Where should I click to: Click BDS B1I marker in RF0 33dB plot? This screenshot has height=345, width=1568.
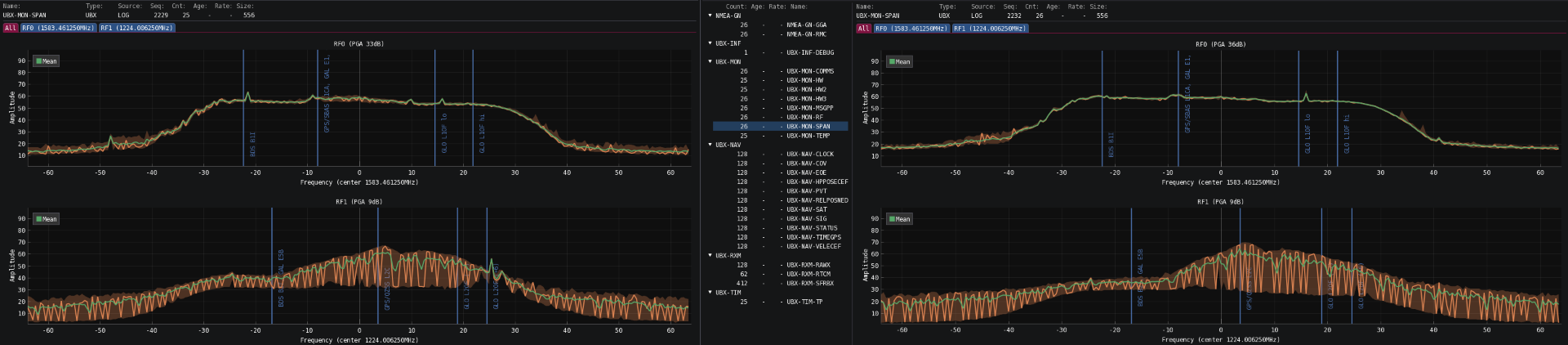tap(252, 144)
